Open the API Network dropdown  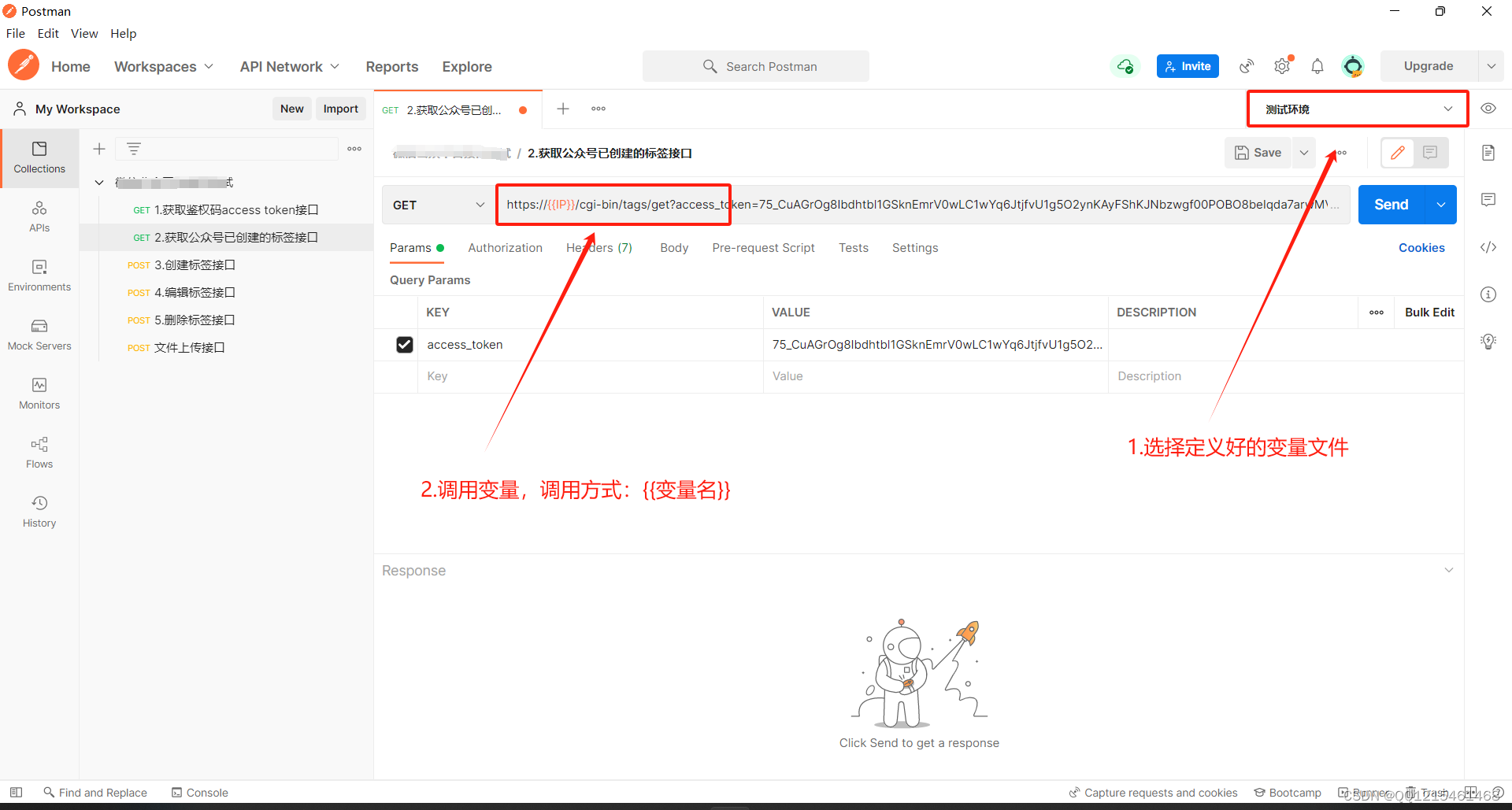pyautogui.click(x=290, y=67)
